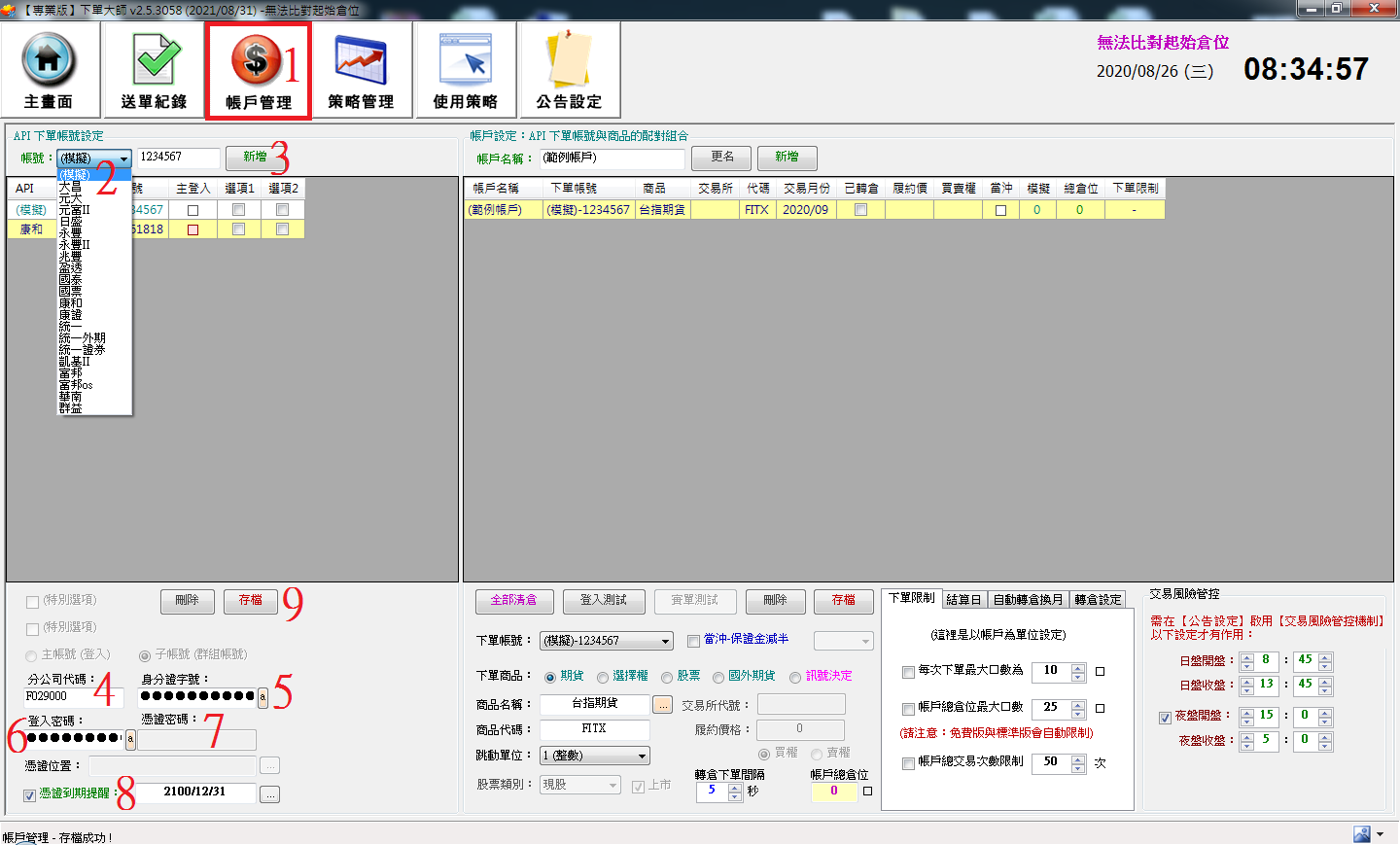Open the 主畫面 home icon
The width and height of the screenshot is (1400, 845).
tap(49, 70)
